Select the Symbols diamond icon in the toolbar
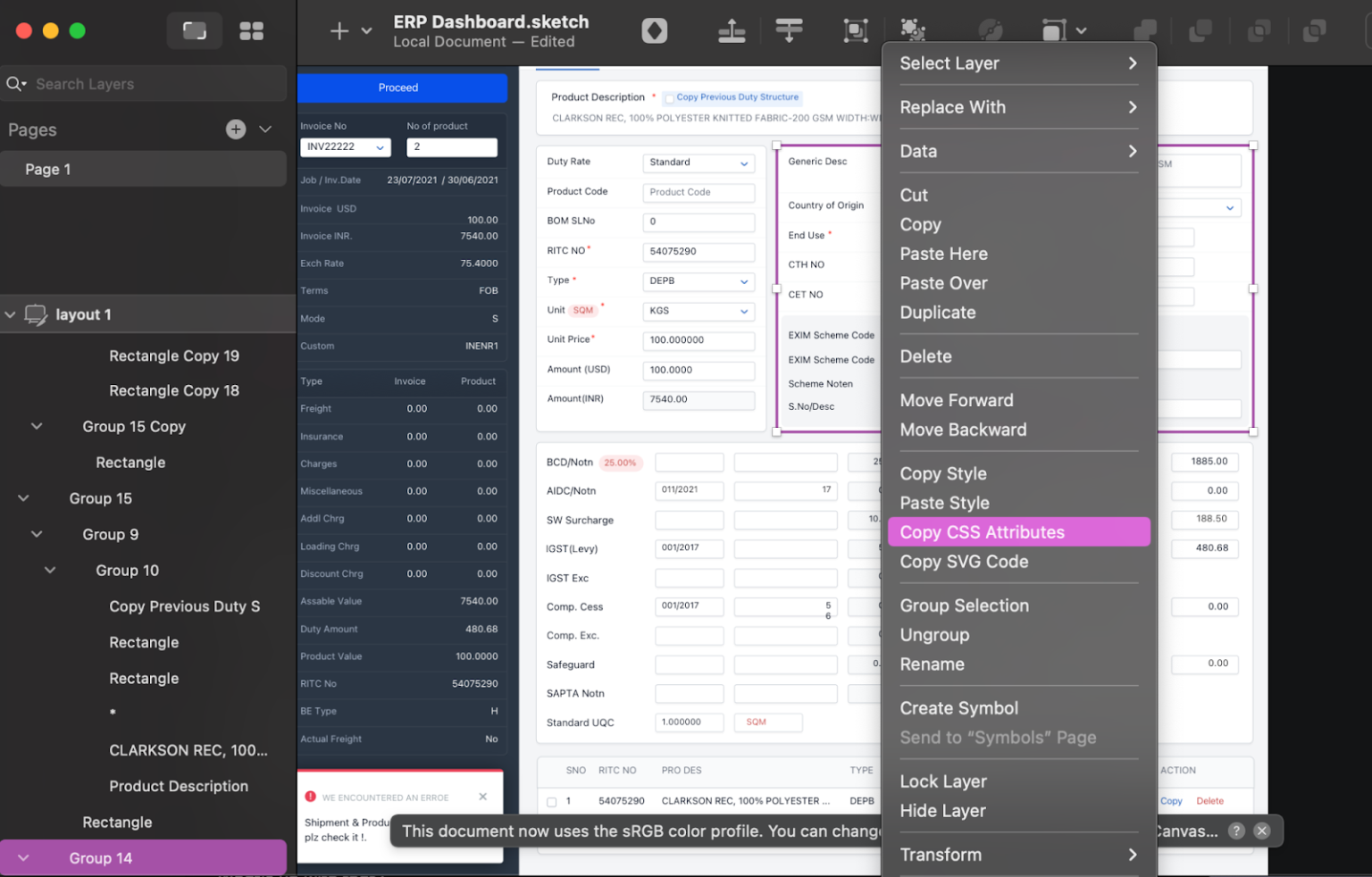 point(654,29)
